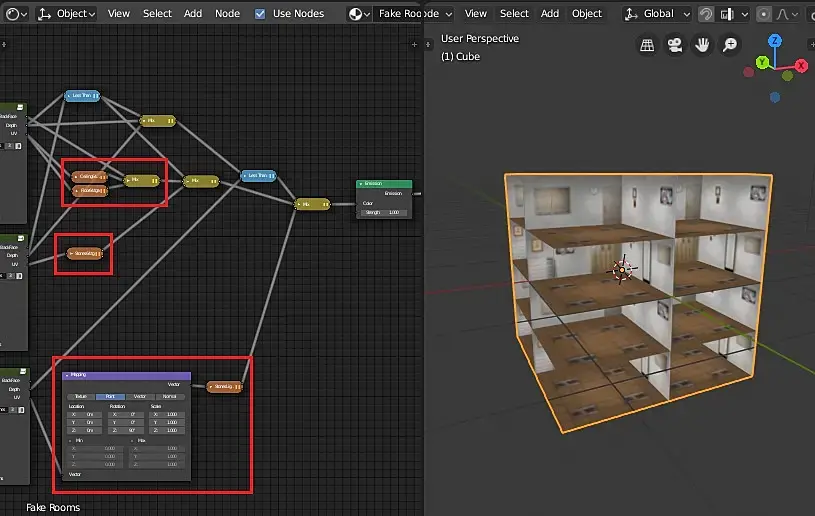The height and width of the screenshot is (516, 815).
Task: Select the Texture button in Mapping node
Action: pyautogui.click(x=80, y=397)
